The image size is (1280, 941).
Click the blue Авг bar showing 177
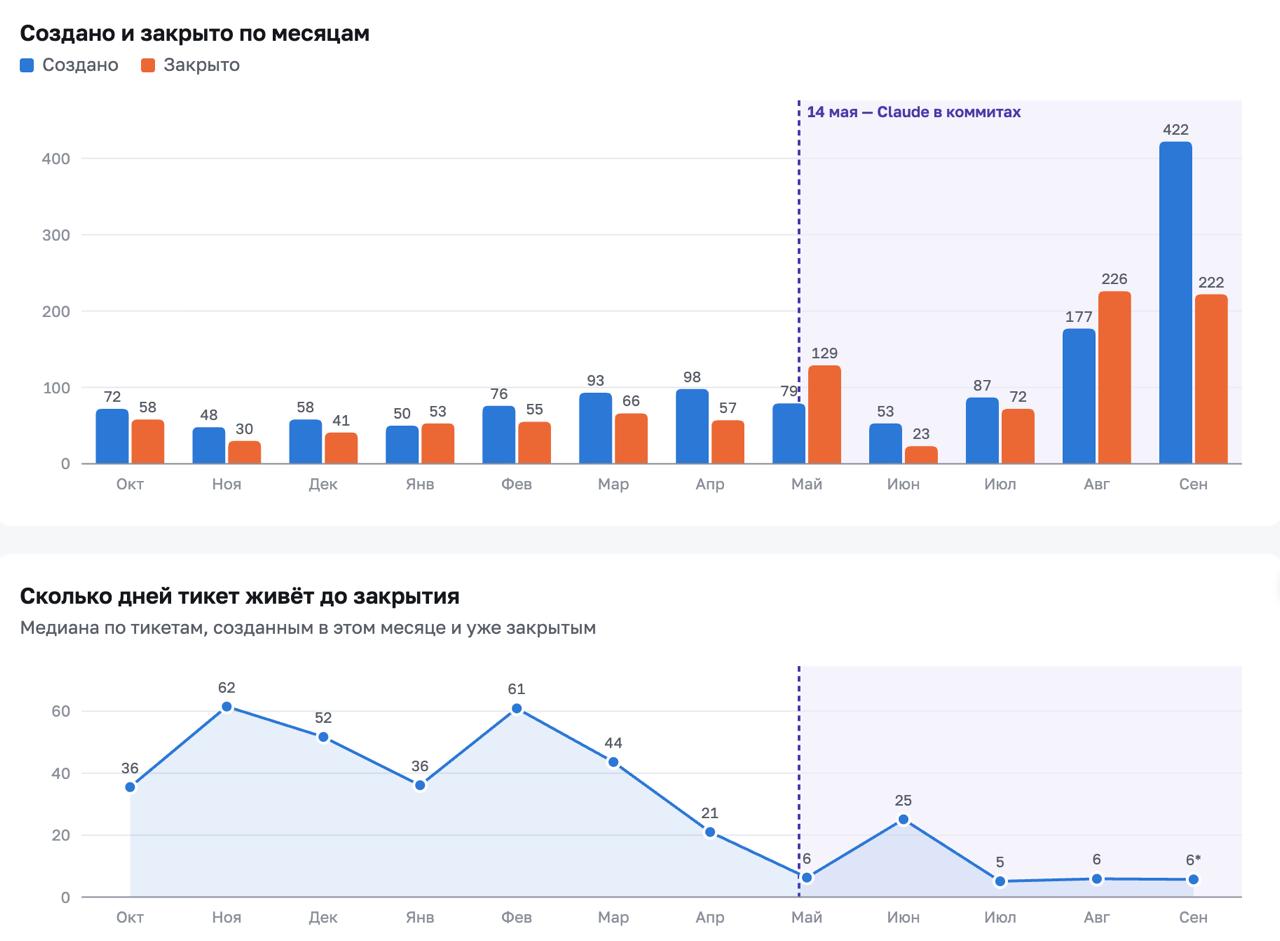(x=1079, y=396)
